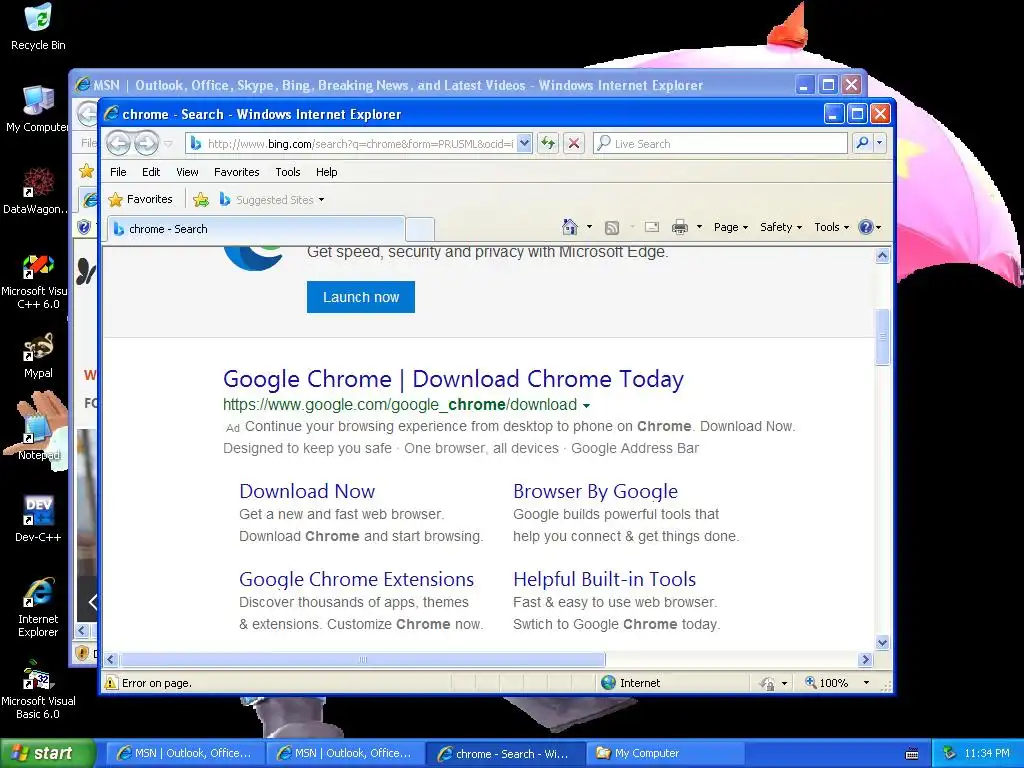Switch to first MSN taskbar button
Screen dimensions: 1024x768
pyautogui.click(x=185, y=753)
